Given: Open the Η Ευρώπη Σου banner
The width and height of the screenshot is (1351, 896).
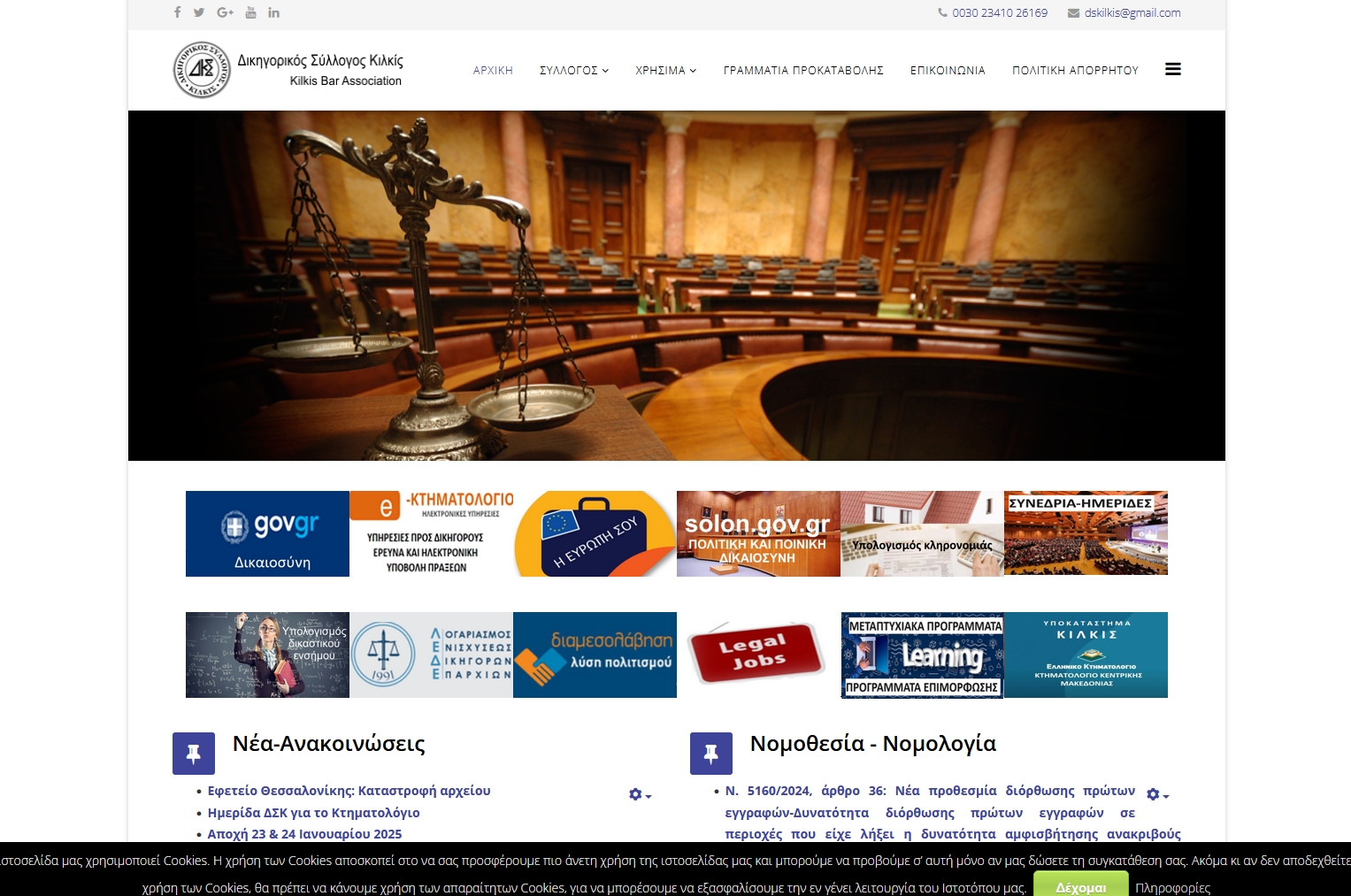Looking at the screenshot, I should pyautogui.click(x=595, y=534).
